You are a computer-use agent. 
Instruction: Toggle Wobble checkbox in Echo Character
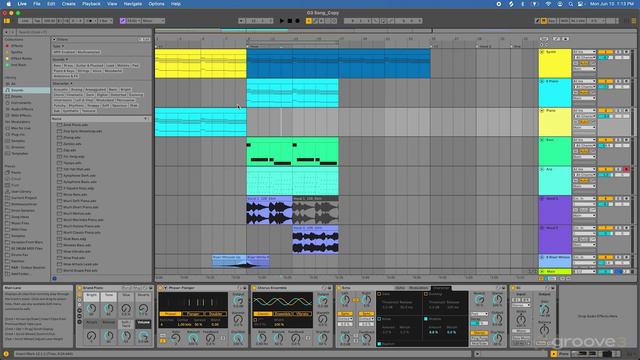(426, 319)
